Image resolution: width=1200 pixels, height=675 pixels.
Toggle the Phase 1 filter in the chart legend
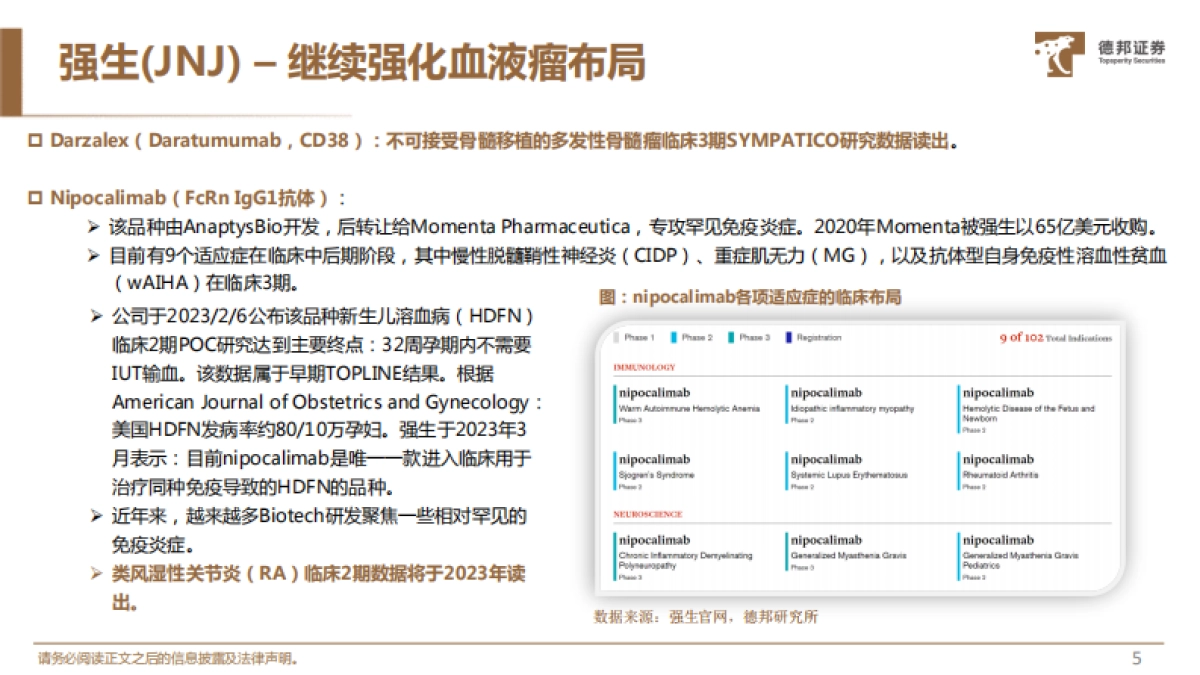(x=616, y=338)
